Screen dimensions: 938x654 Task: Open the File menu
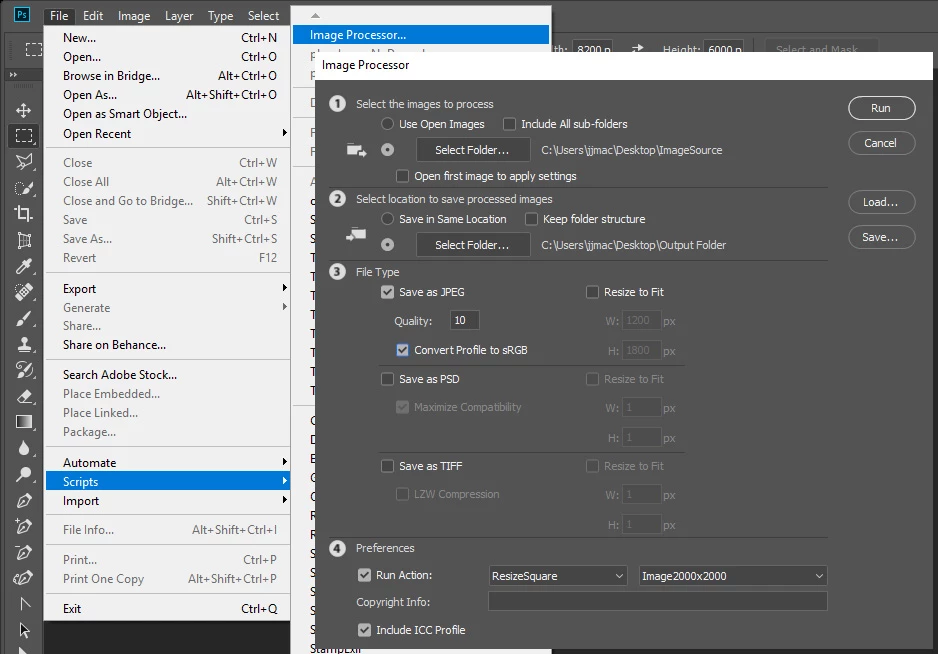point(59,16)
